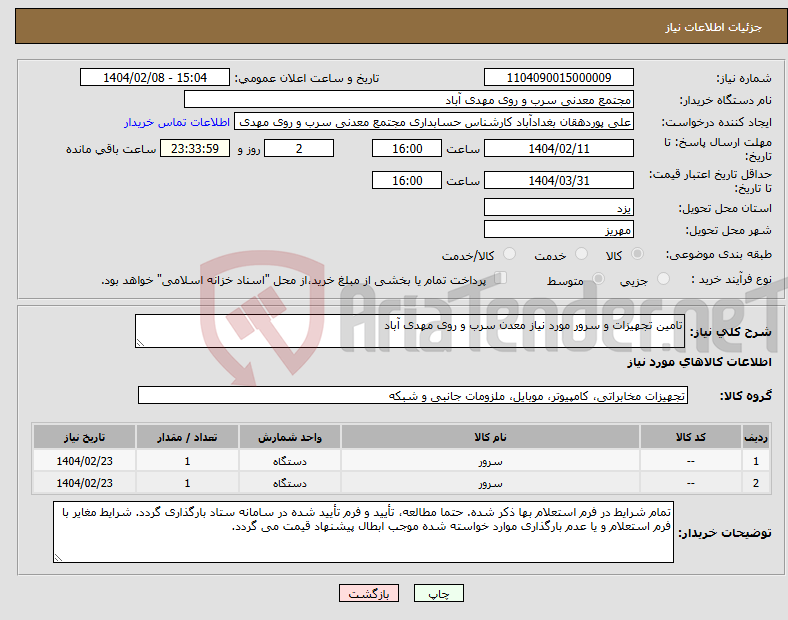Click the remaining days field showing 2

tap(299, 148)
